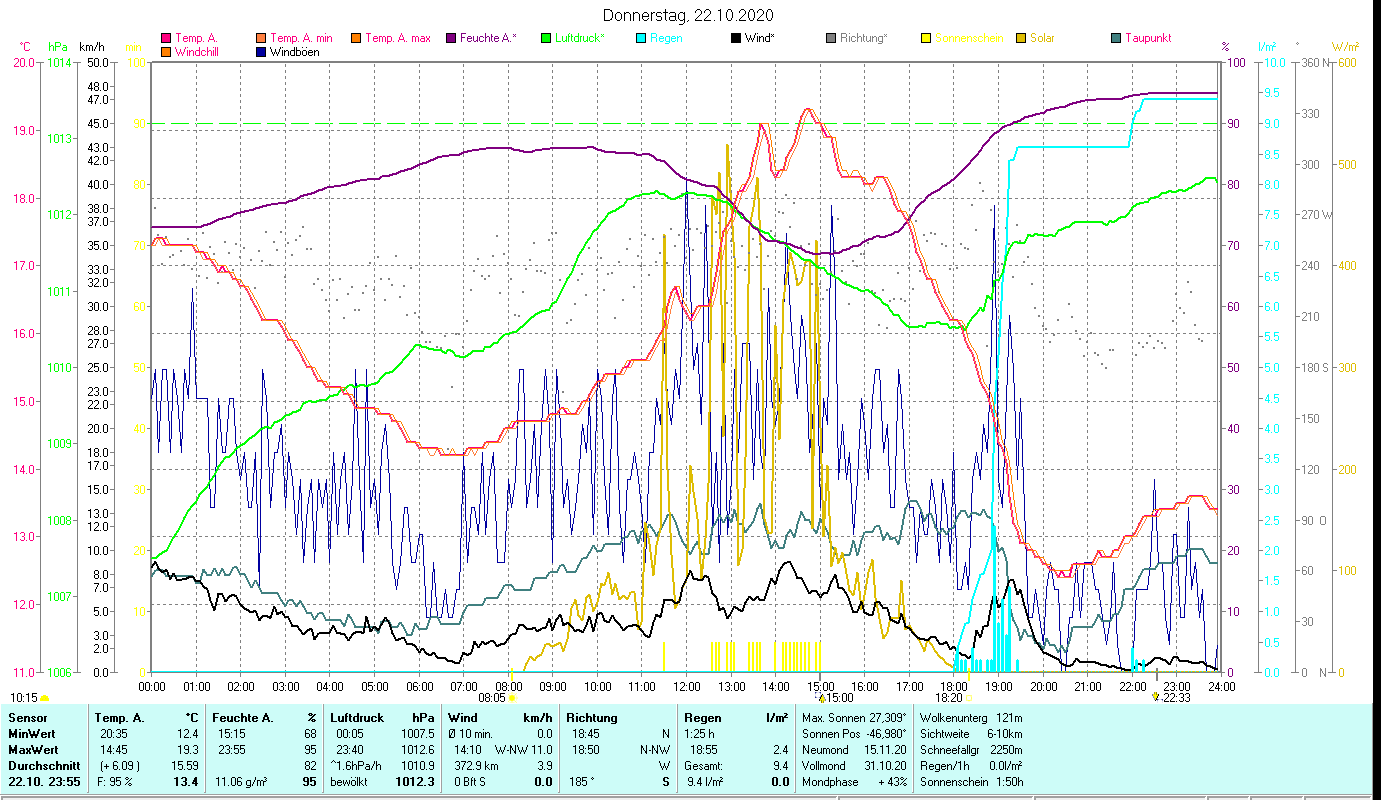Click the sun icon next to 10:15
1381x800 pixels.
(x=44, y=698)
